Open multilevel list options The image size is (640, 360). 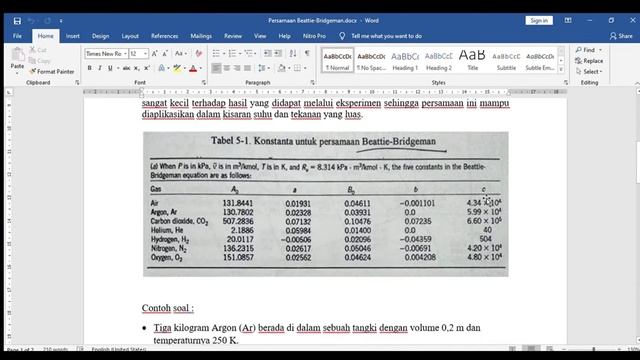249,53
